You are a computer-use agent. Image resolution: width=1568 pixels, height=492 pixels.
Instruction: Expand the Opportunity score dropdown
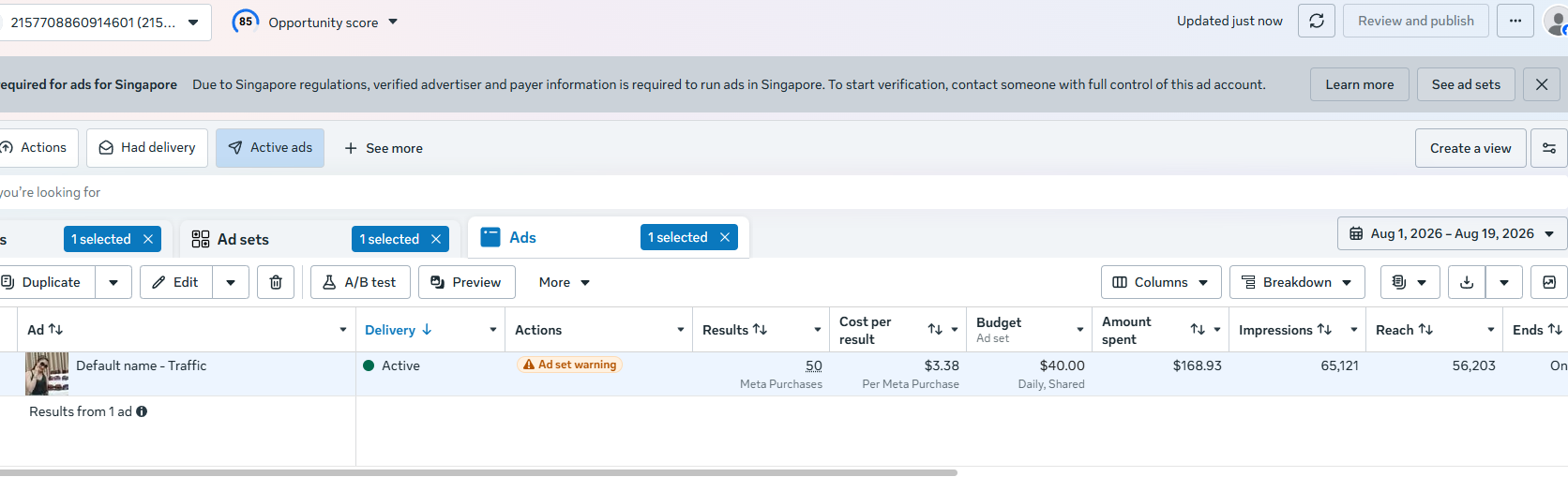click(393, 22)
